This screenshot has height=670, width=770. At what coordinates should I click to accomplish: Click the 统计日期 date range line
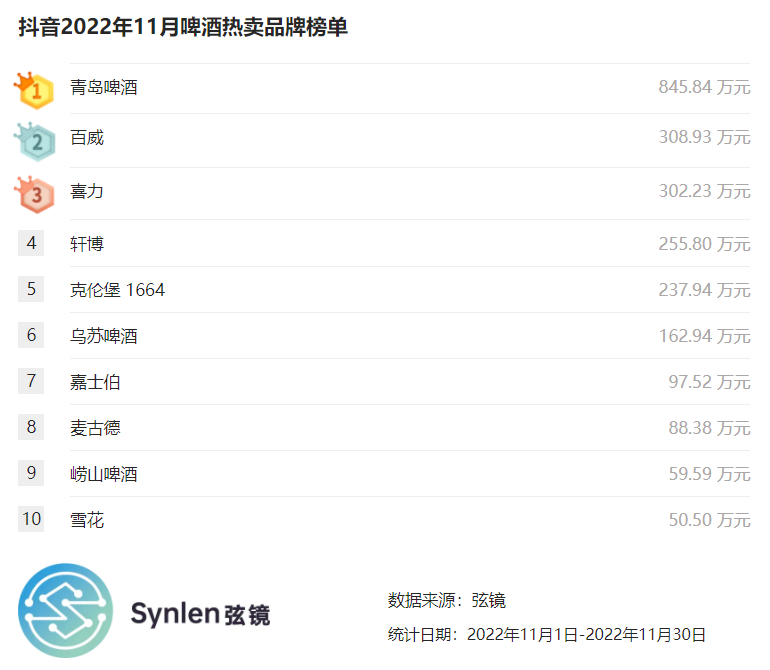click(x=547, y=635)
